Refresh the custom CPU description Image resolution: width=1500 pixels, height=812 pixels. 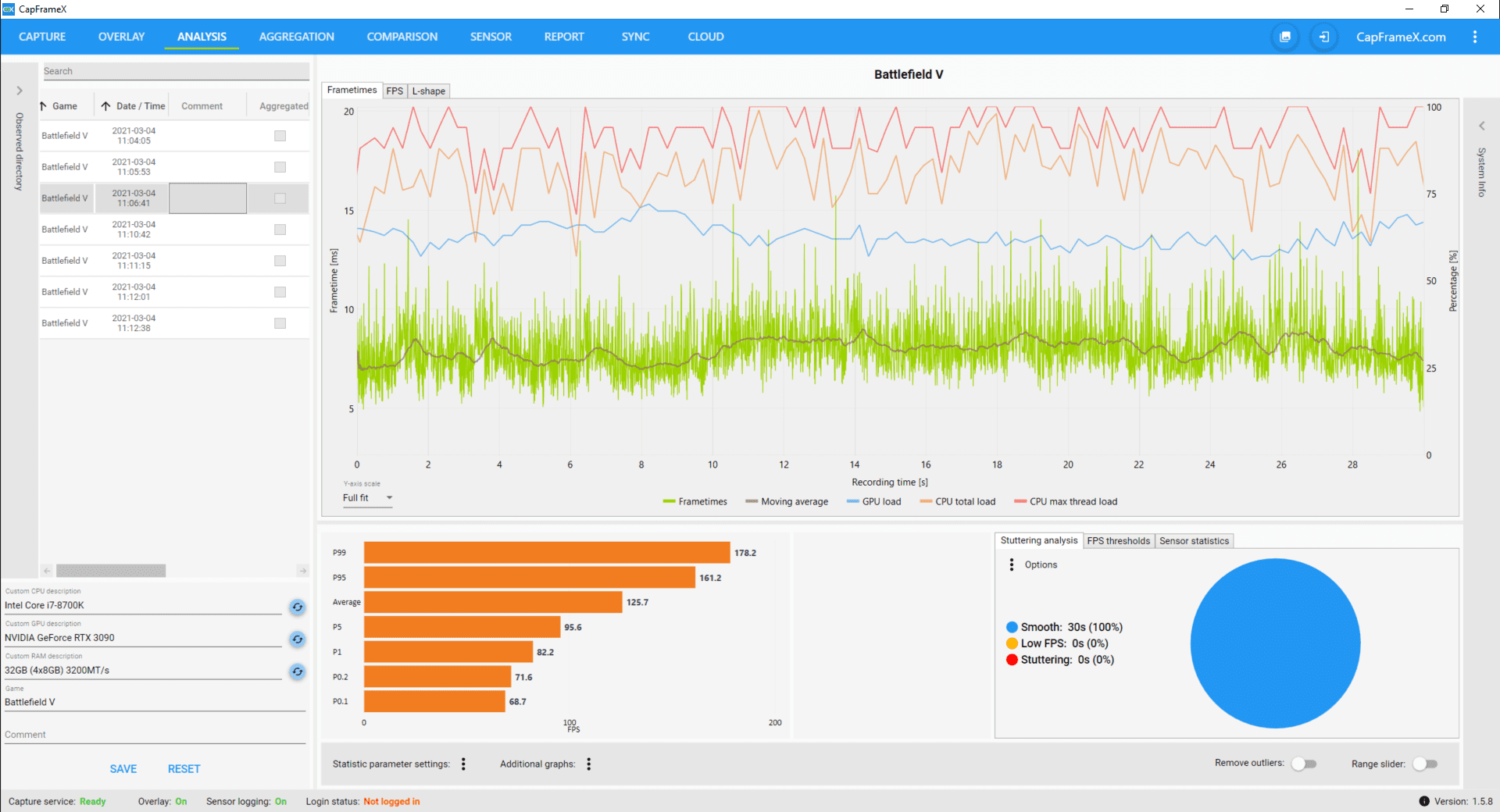click(x=298, y=607)
